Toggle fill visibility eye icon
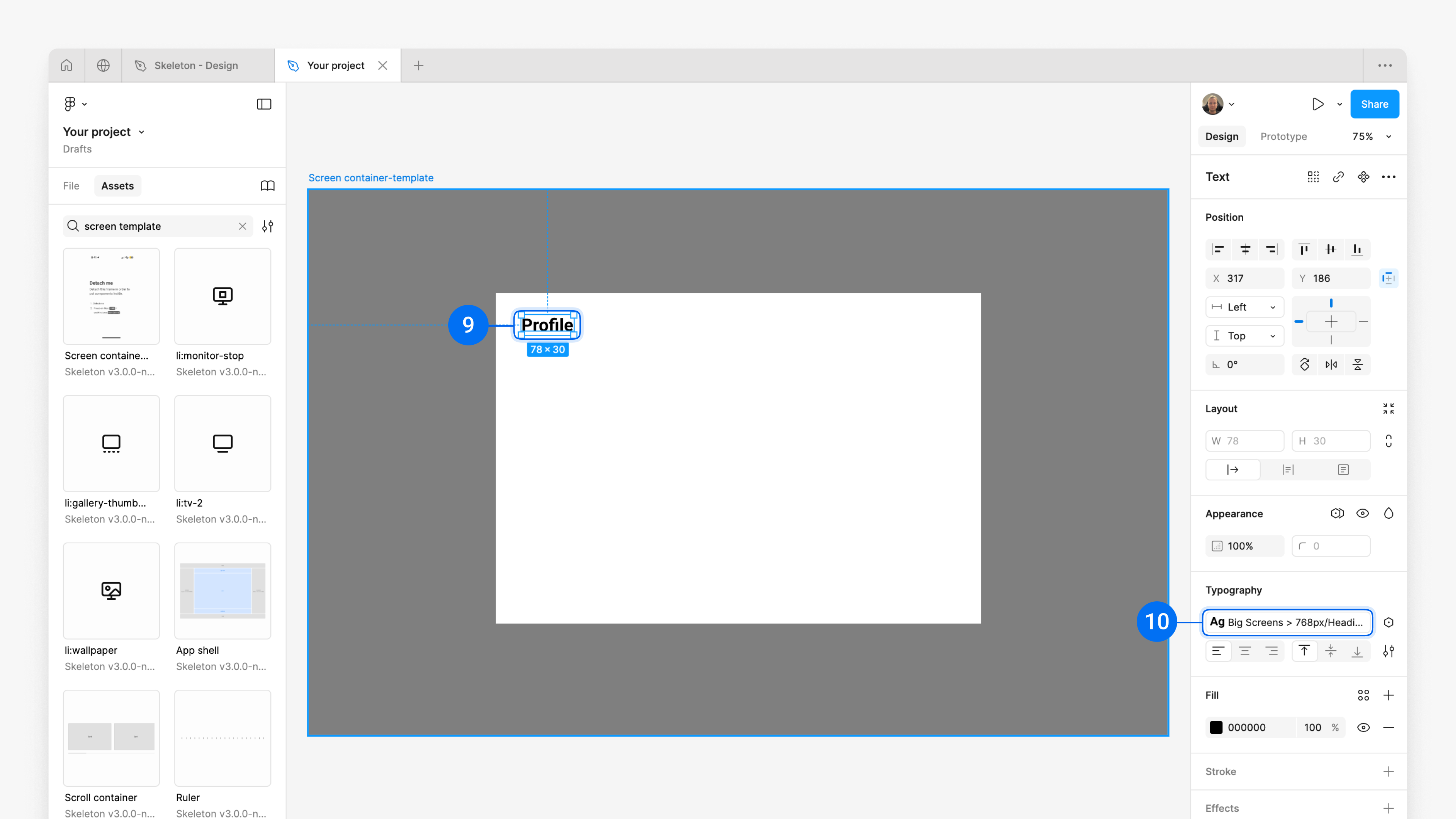Image resolution: width=1456 pixels, height=819 pixels. click(x=1363, y=728)
